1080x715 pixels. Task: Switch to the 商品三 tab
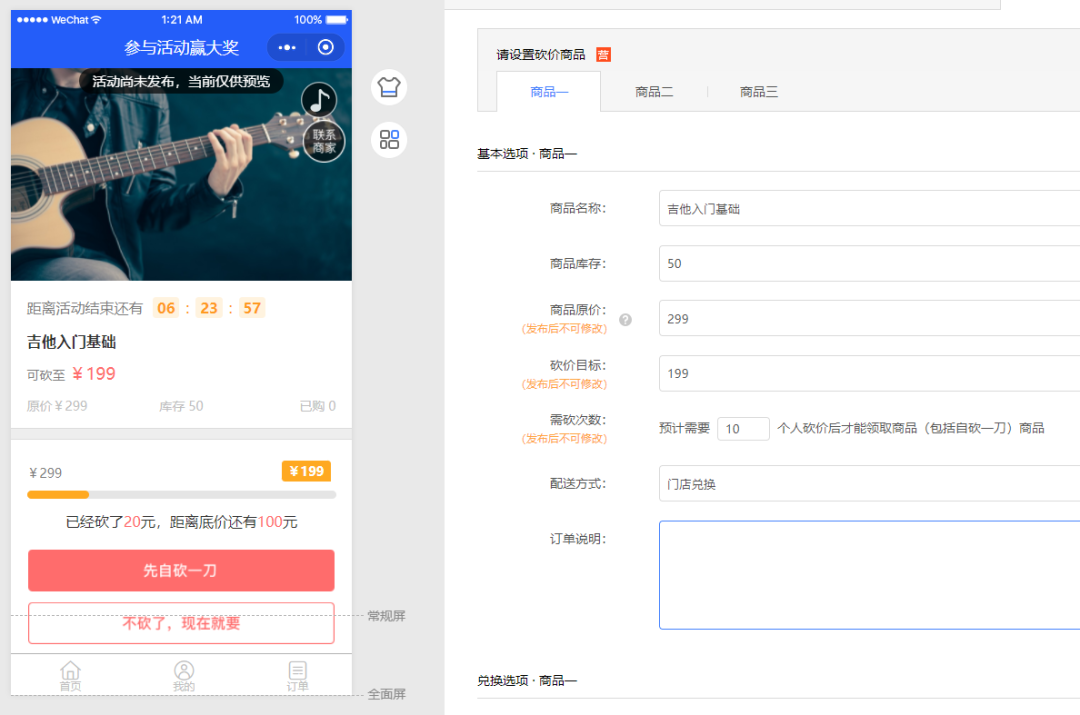(759, 92)
